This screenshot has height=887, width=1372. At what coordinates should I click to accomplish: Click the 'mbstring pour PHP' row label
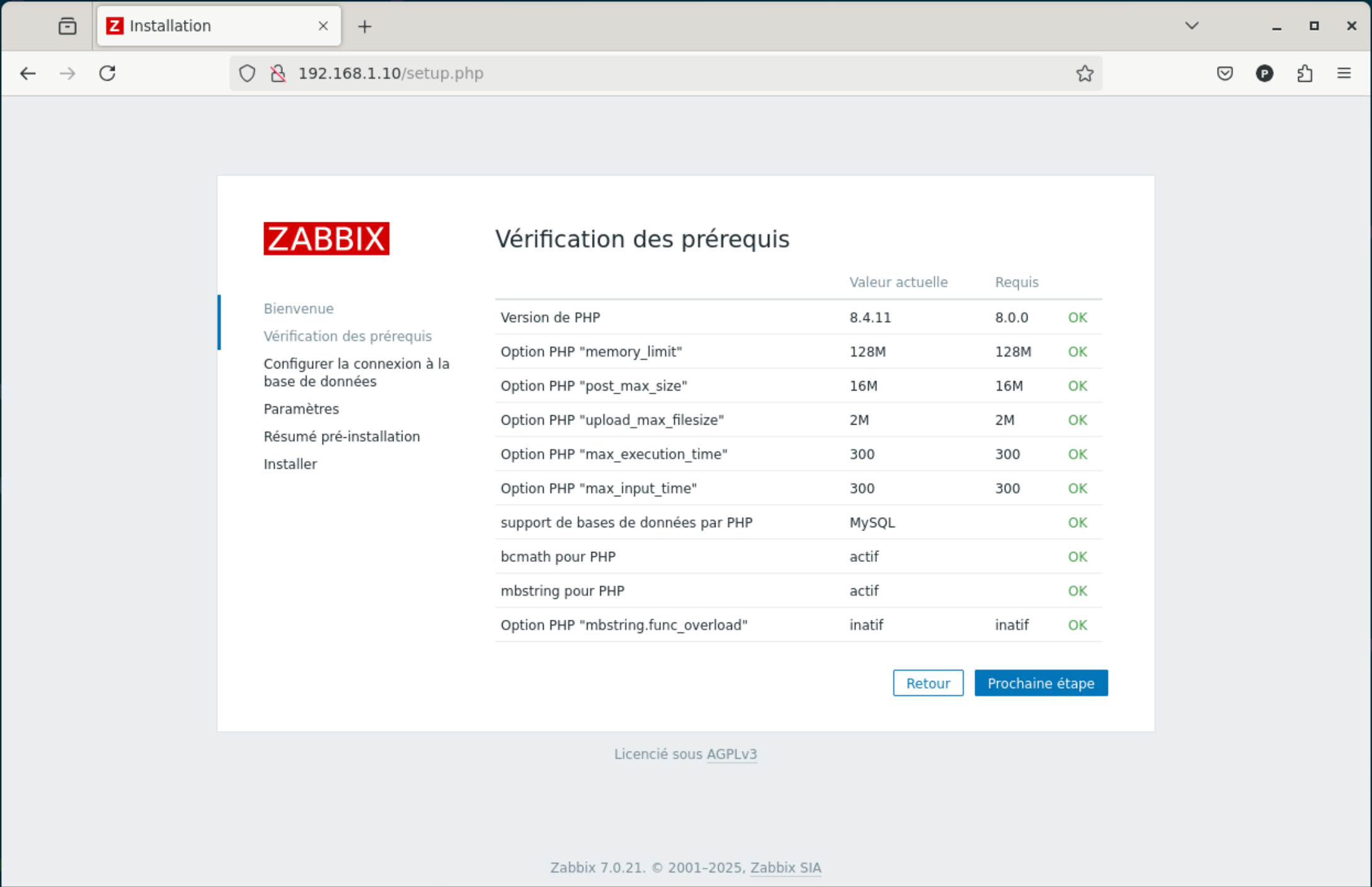(563, 591)
